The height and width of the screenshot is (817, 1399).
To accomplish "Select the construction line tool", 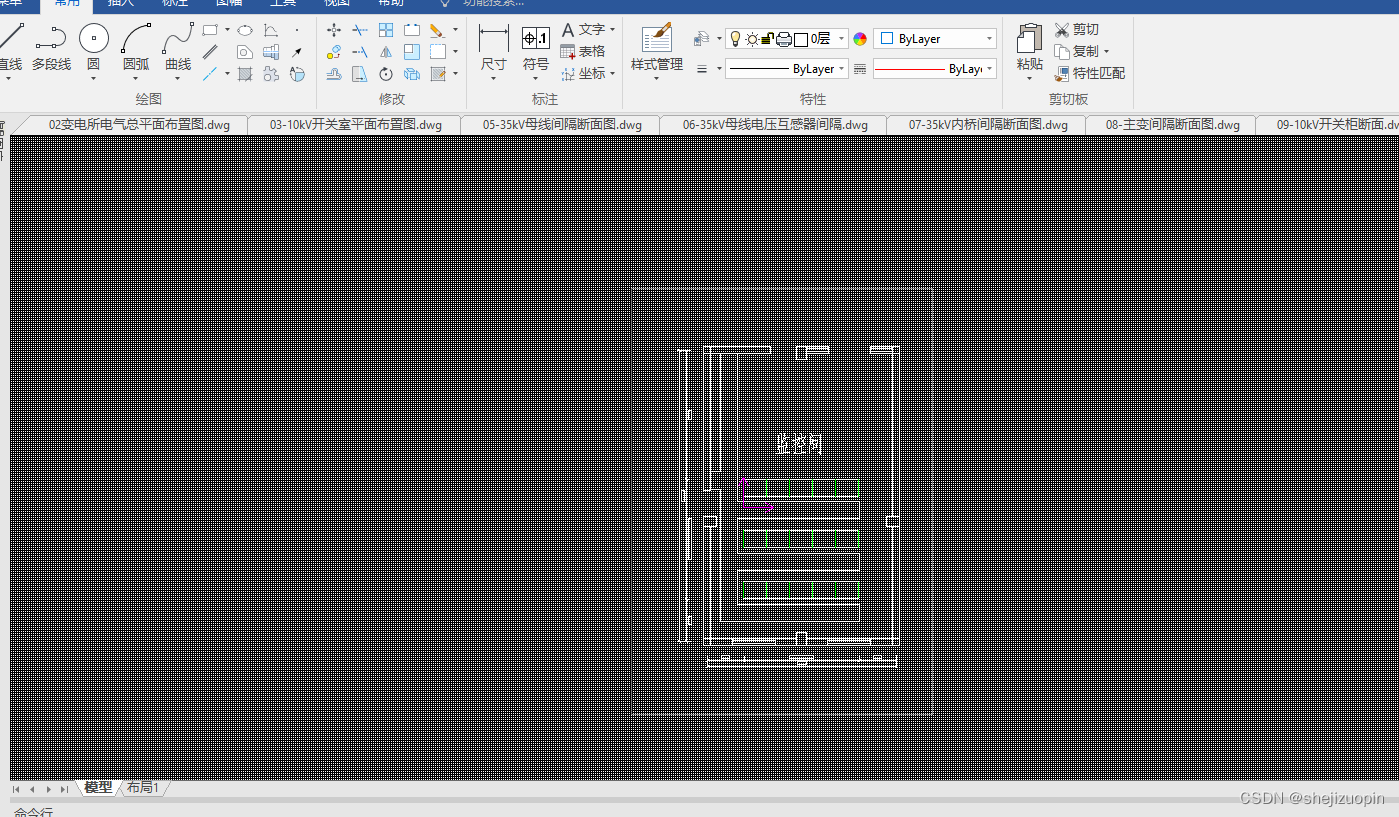I will click(210, 74).
